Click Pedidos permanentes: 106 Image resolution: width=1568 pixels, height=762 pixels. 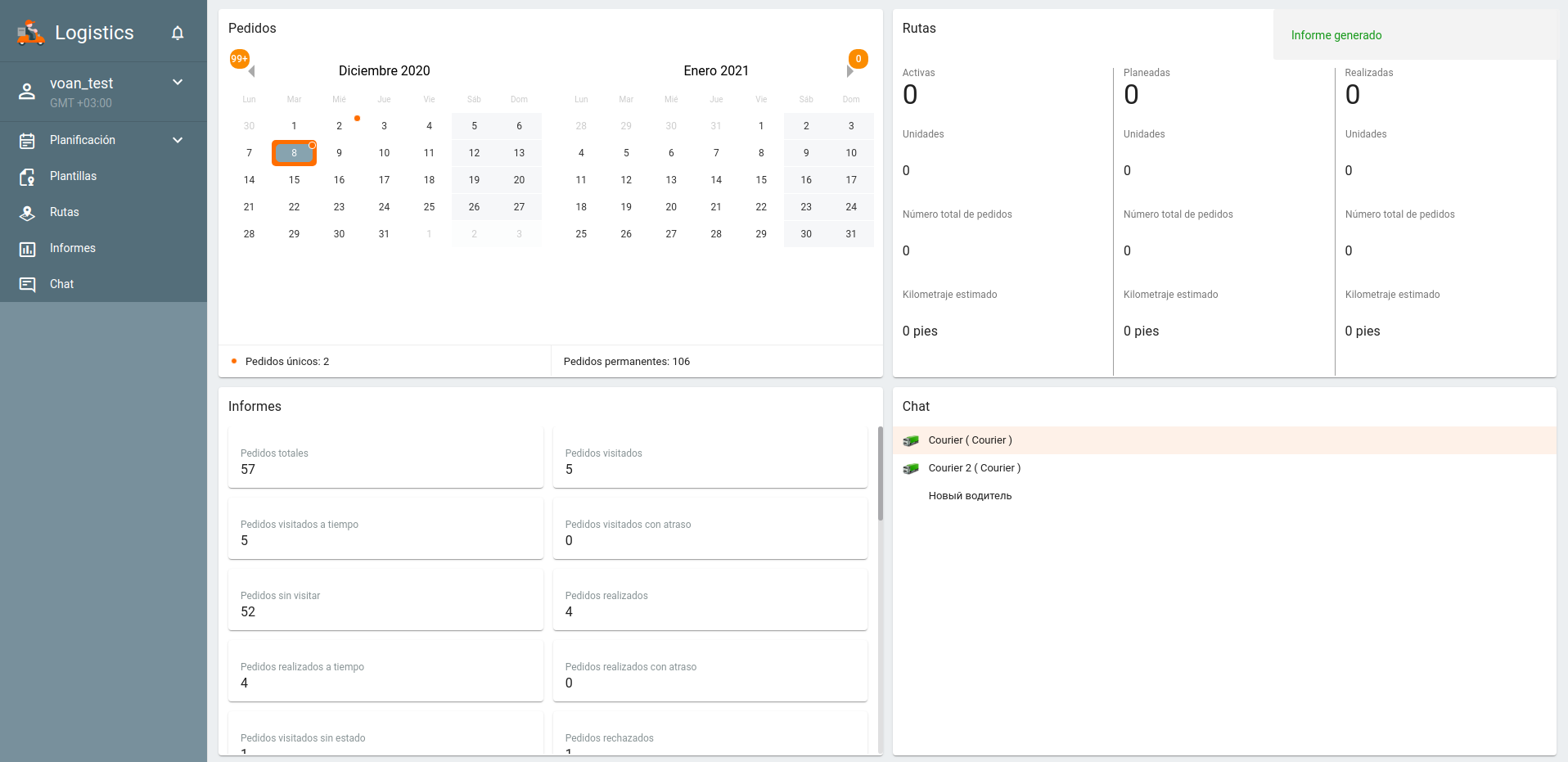627,361
